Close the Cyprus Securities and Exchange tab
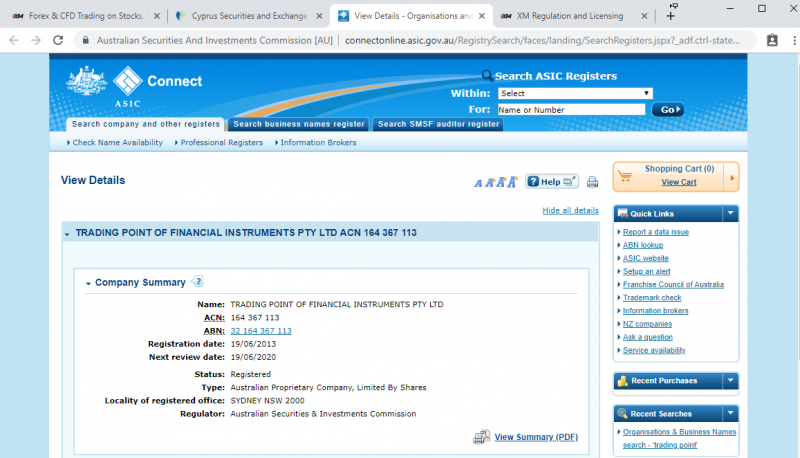 (319, 16)
